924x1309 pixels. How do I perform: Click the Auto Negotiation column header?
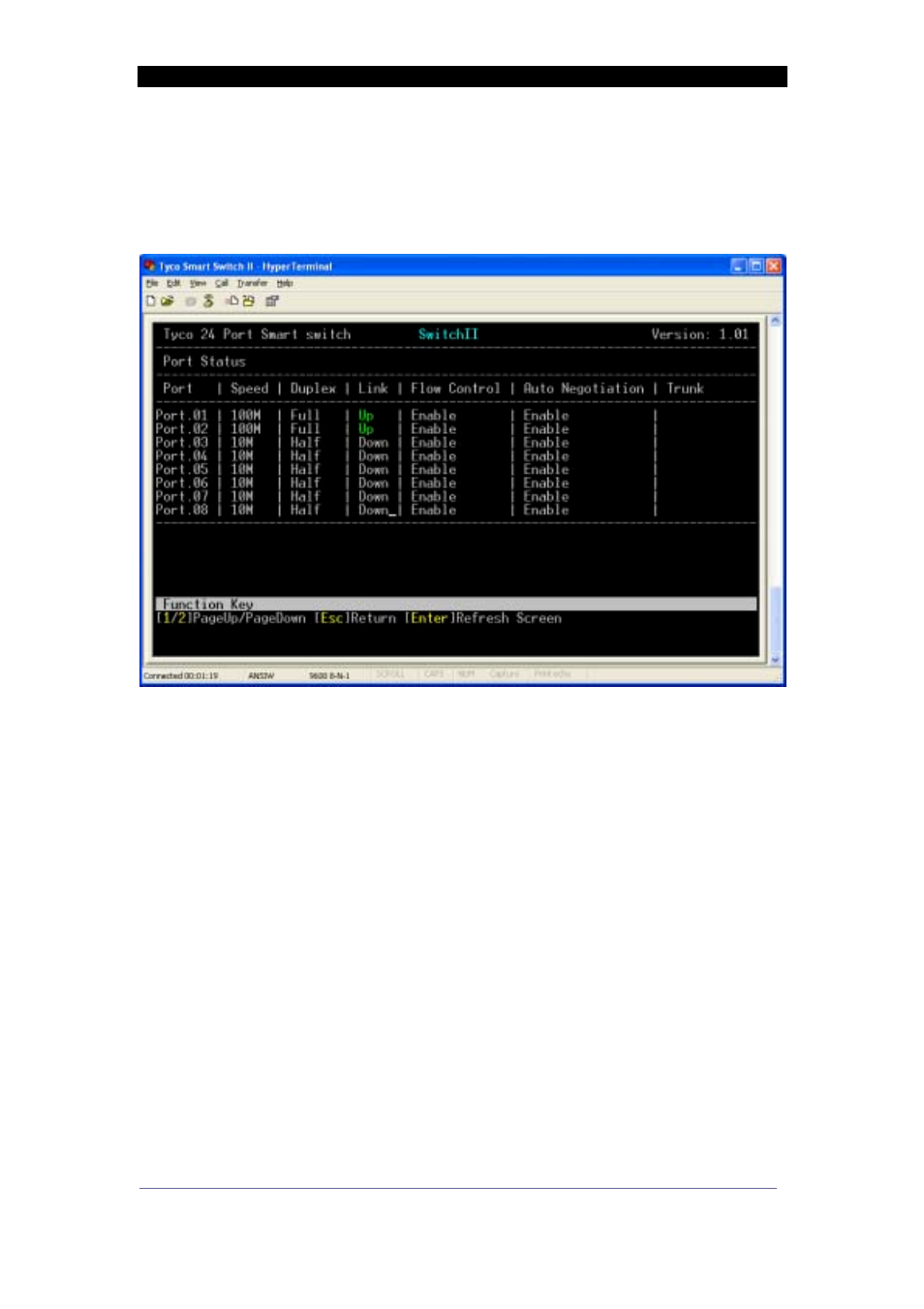pos(584,389)
